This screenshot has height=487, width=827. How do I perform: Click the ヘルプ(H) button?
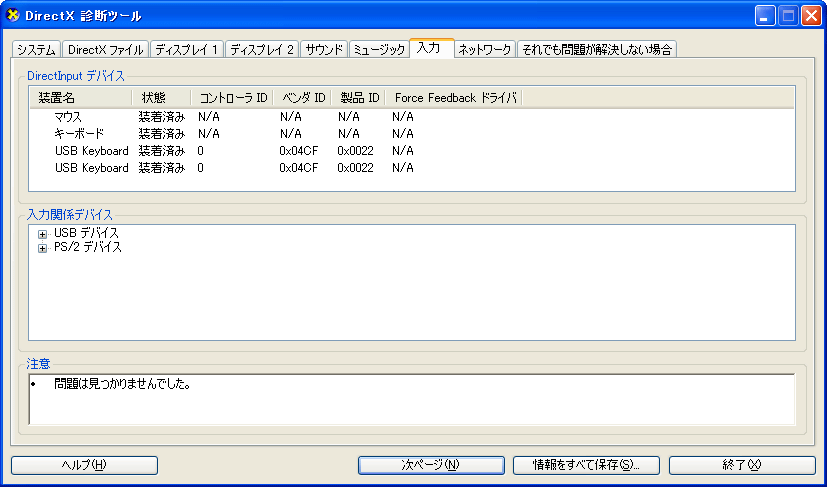84,465
